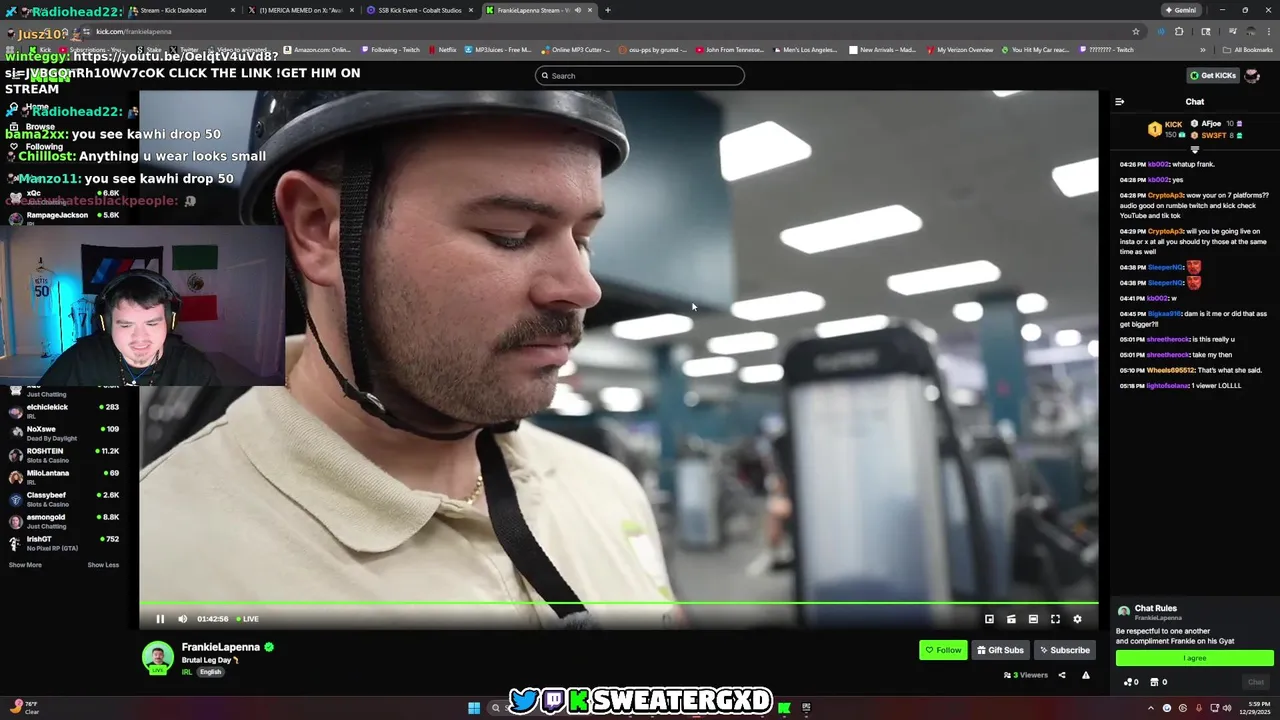
Task: Click the I agree chat rules button
Action: [1194, 658]
